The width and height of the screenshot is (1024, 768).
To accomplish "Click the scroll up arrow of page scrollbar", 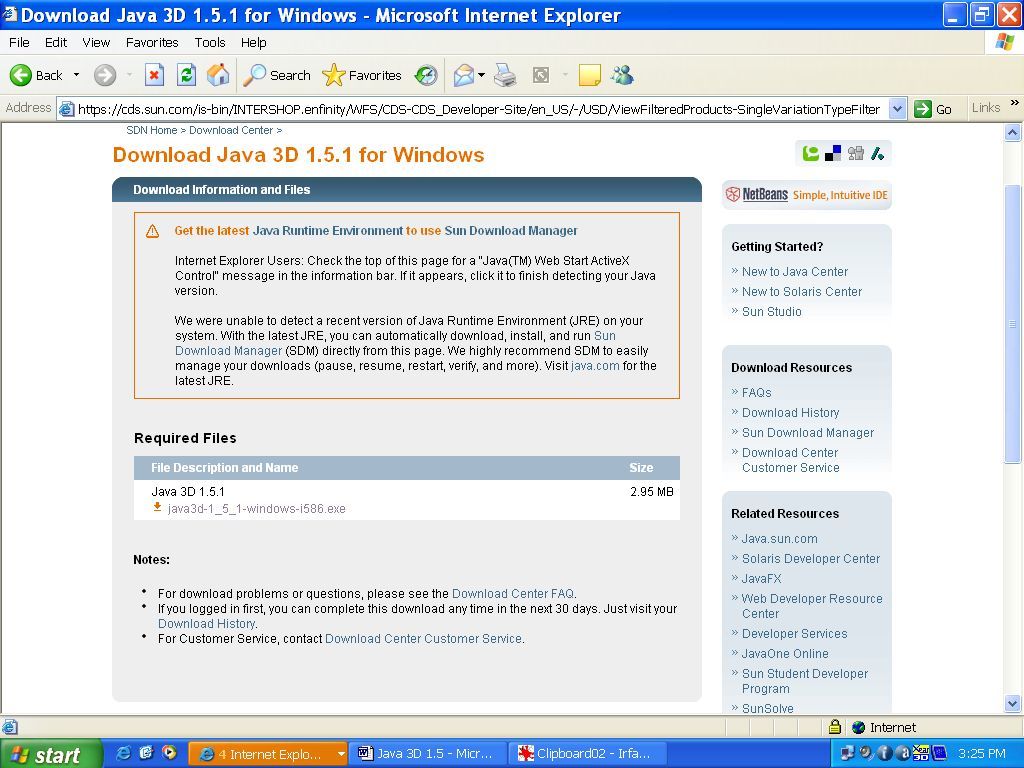I will [1012, 133].
